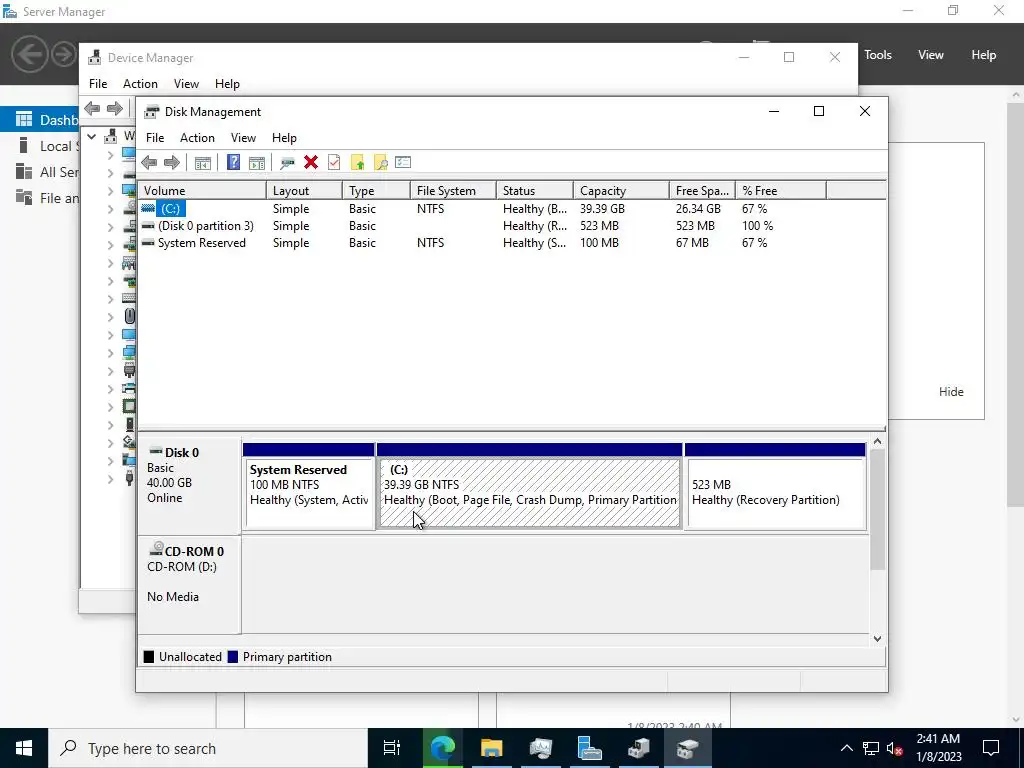The width and height of the screenshot is (1024, 768).
Task: Click the disk pane scrollbar down arrow
Action: pos(878,639)
